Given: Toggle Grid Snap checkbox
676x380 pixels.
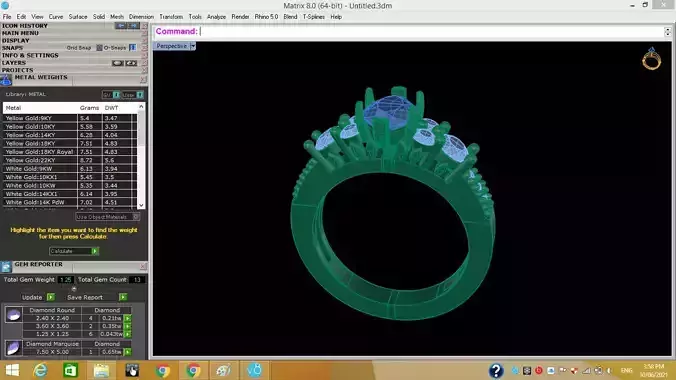Looking at the screenshot, I should coord(99,48).
